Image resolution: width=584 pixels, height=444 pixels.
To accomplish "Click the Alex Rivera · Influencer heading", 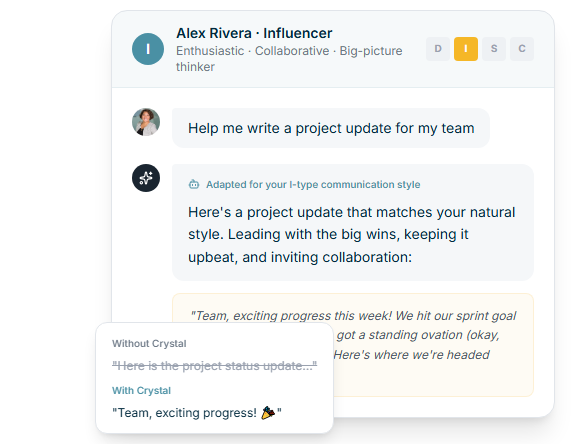I will [x=254, y=33].
